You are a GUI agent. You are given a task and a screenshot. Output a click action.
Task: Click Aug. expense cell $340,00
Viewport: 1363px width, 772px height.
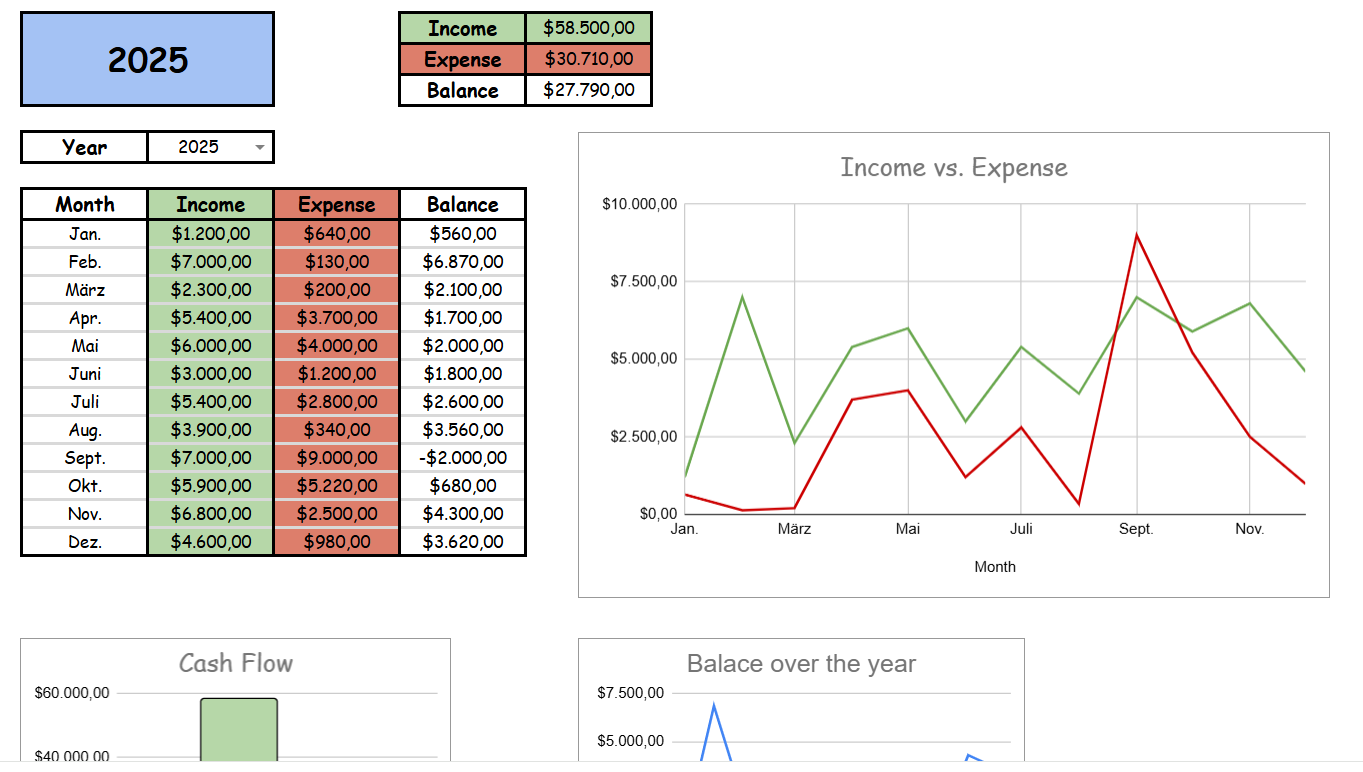[336, 430]
